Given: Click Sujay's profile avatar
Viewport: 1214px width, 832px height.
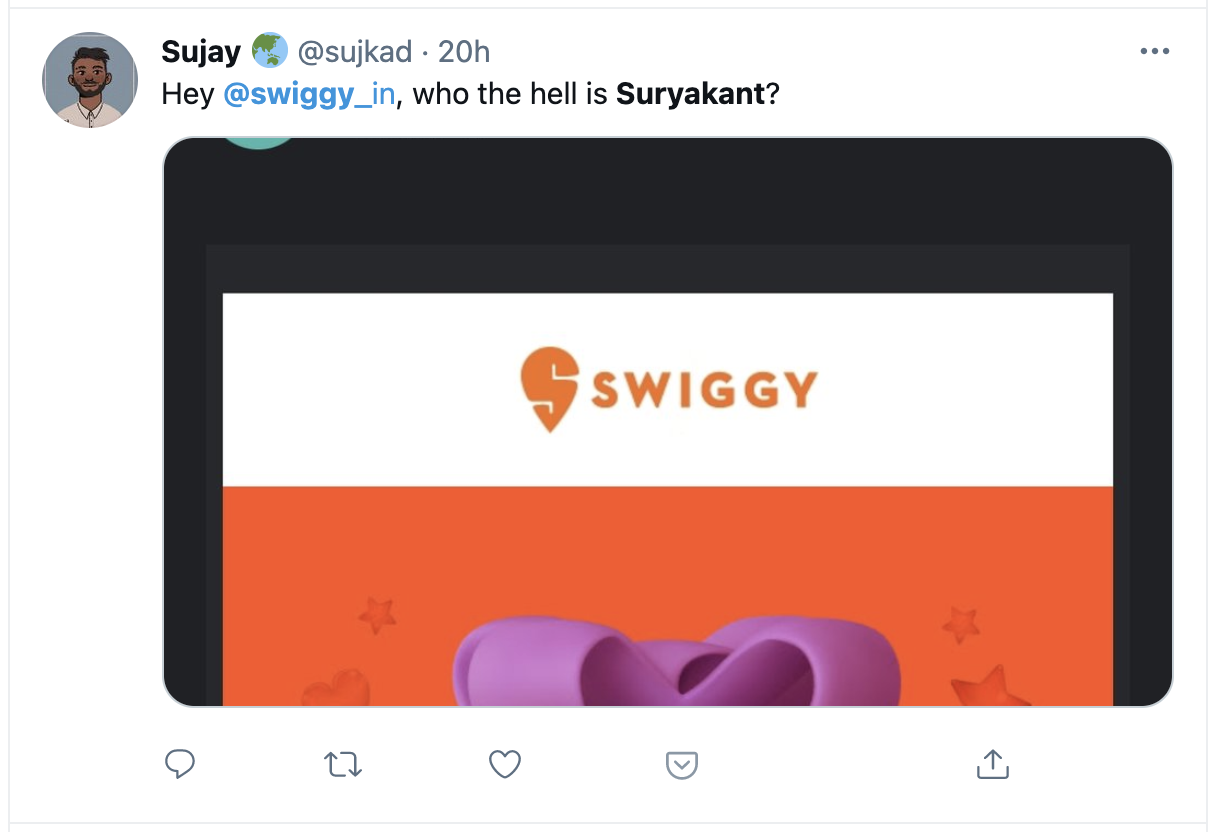Looking at the screenshot, I should pyautogui.click(x=90, y=80).
